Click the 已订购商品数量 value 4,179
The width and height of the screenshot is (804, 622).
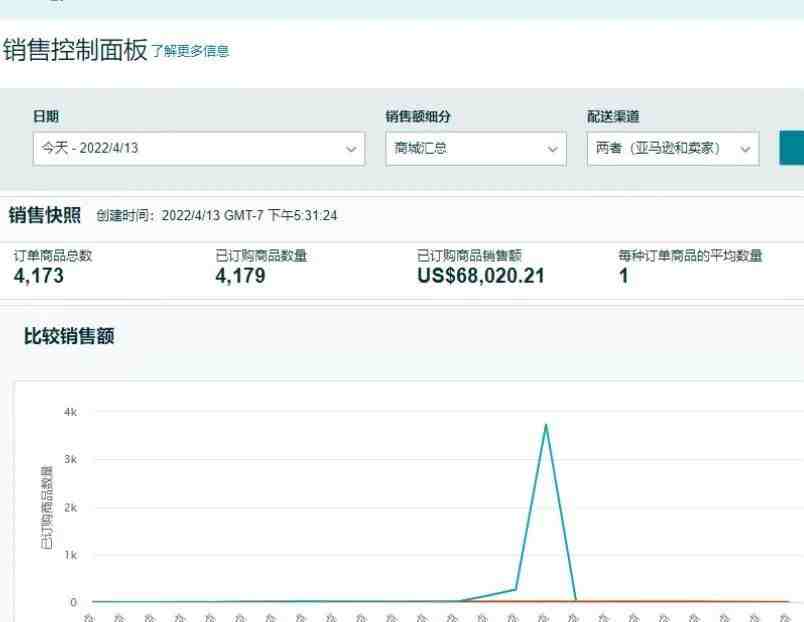(x=240, y=276)
